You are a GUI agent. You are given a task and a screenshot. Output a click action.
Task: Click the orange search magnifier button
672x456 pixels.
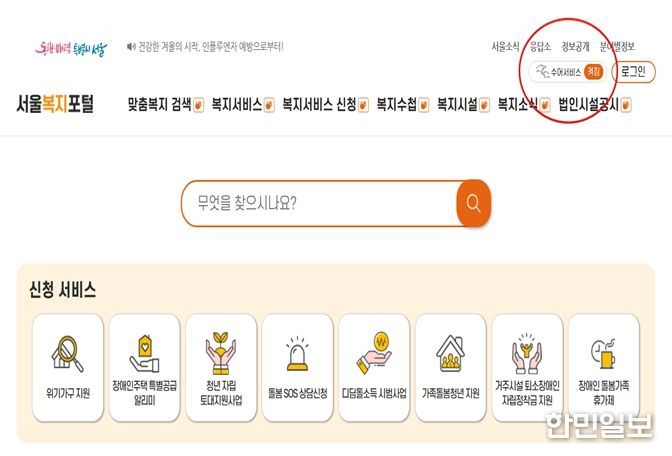click(474, 203)
